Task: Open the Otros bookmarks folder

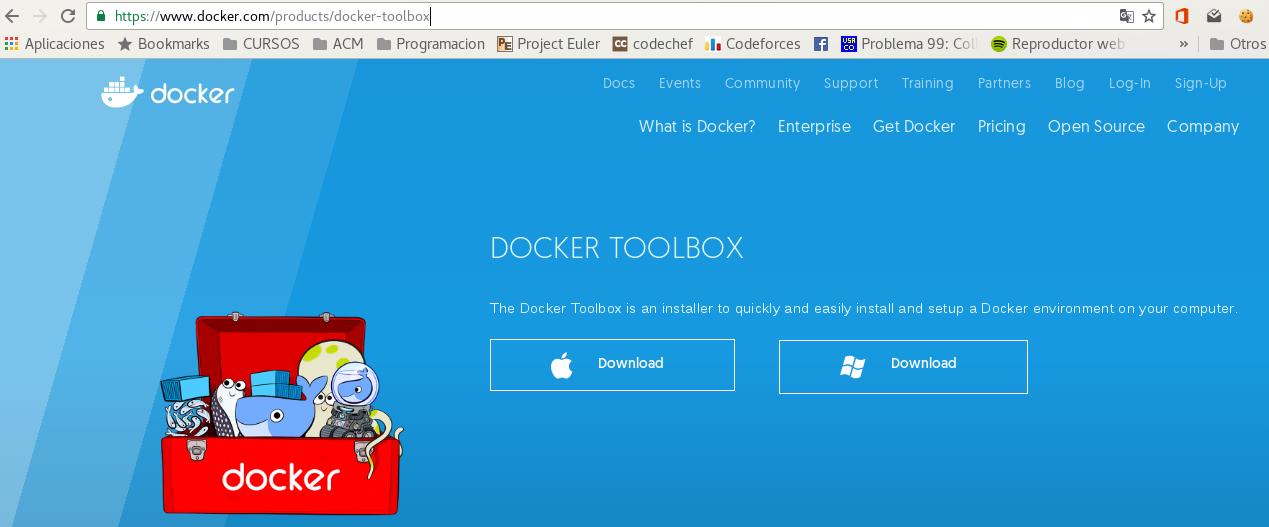Action: (x=1237, y=44)
